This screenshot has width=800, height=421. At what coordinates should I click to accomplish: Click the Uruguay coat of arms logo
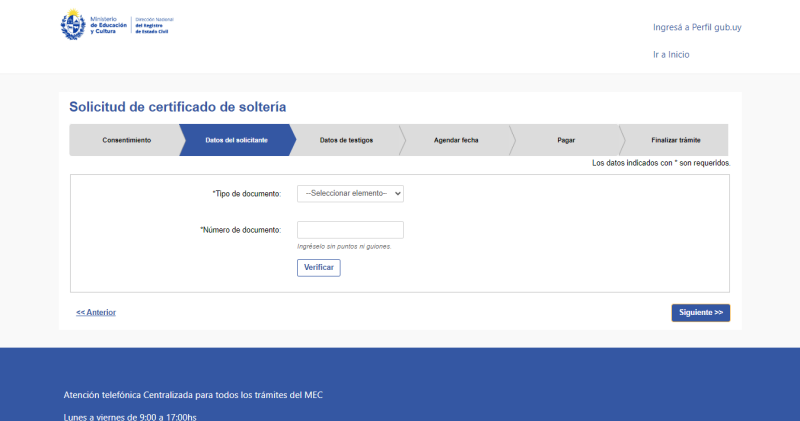point(73,25)
